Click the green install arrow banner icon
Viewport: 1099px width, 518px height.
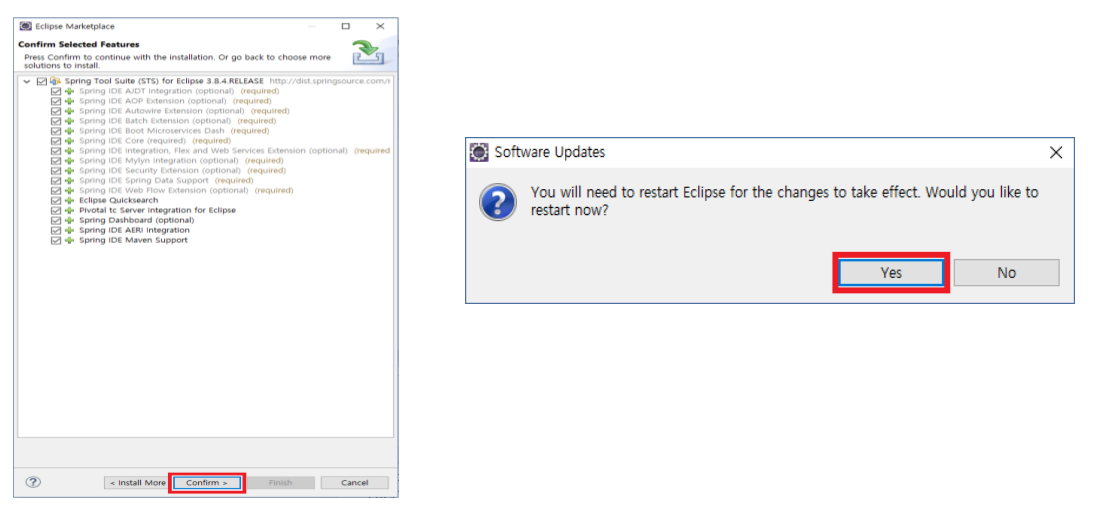(369, 53)
